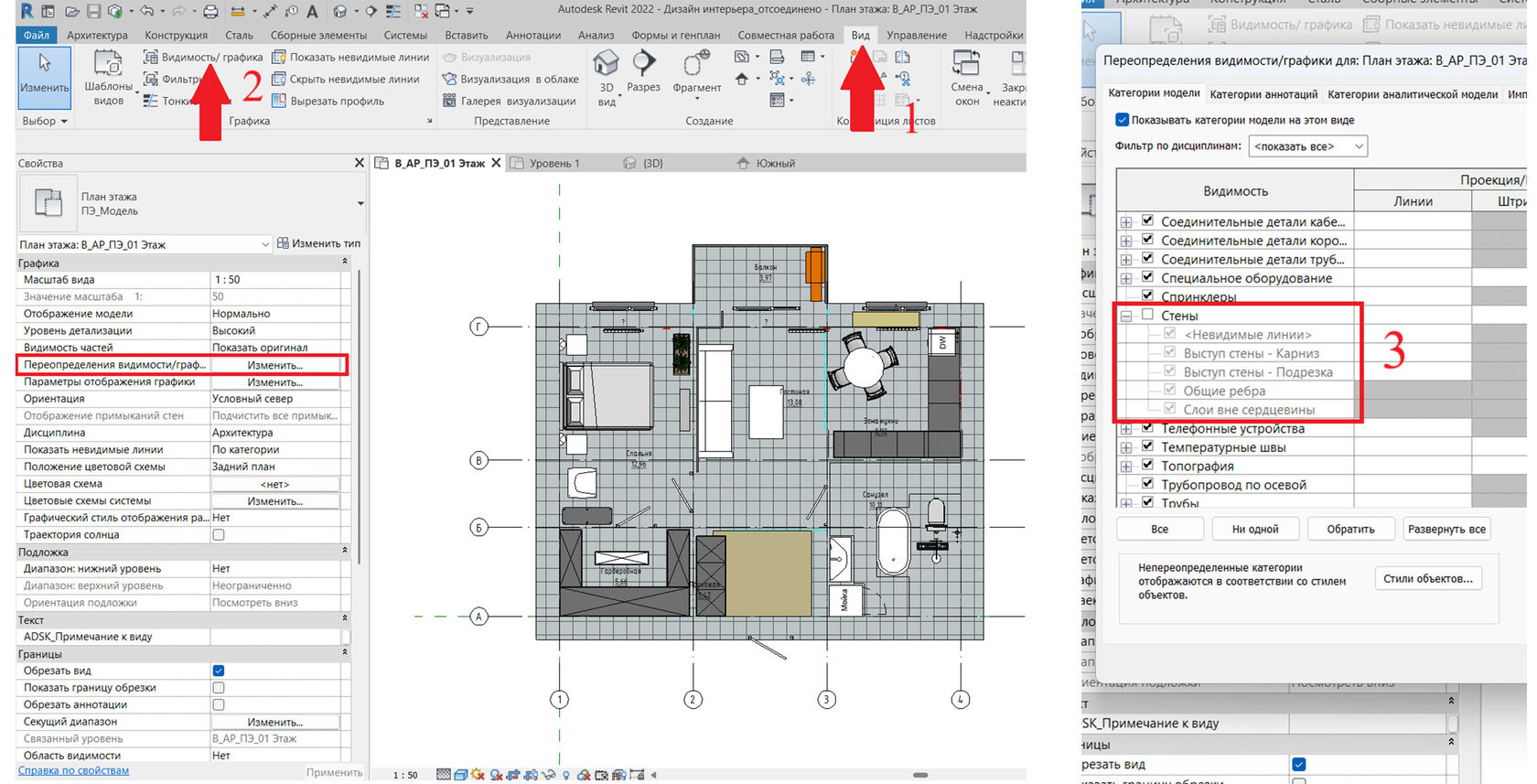Click the visual style cube icon in view control bar
This screenshot has width=1537, height=784.
[460, 774]
